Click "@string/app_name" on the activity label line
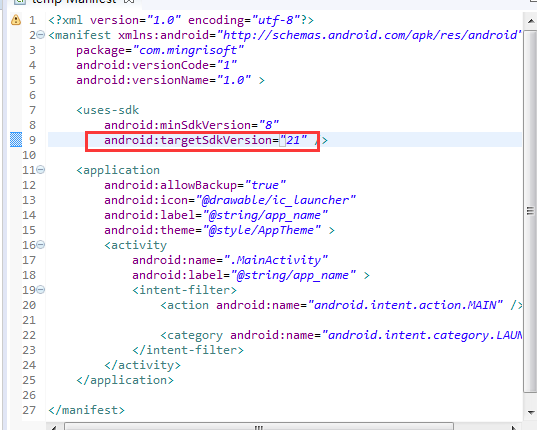 point(294,275)
